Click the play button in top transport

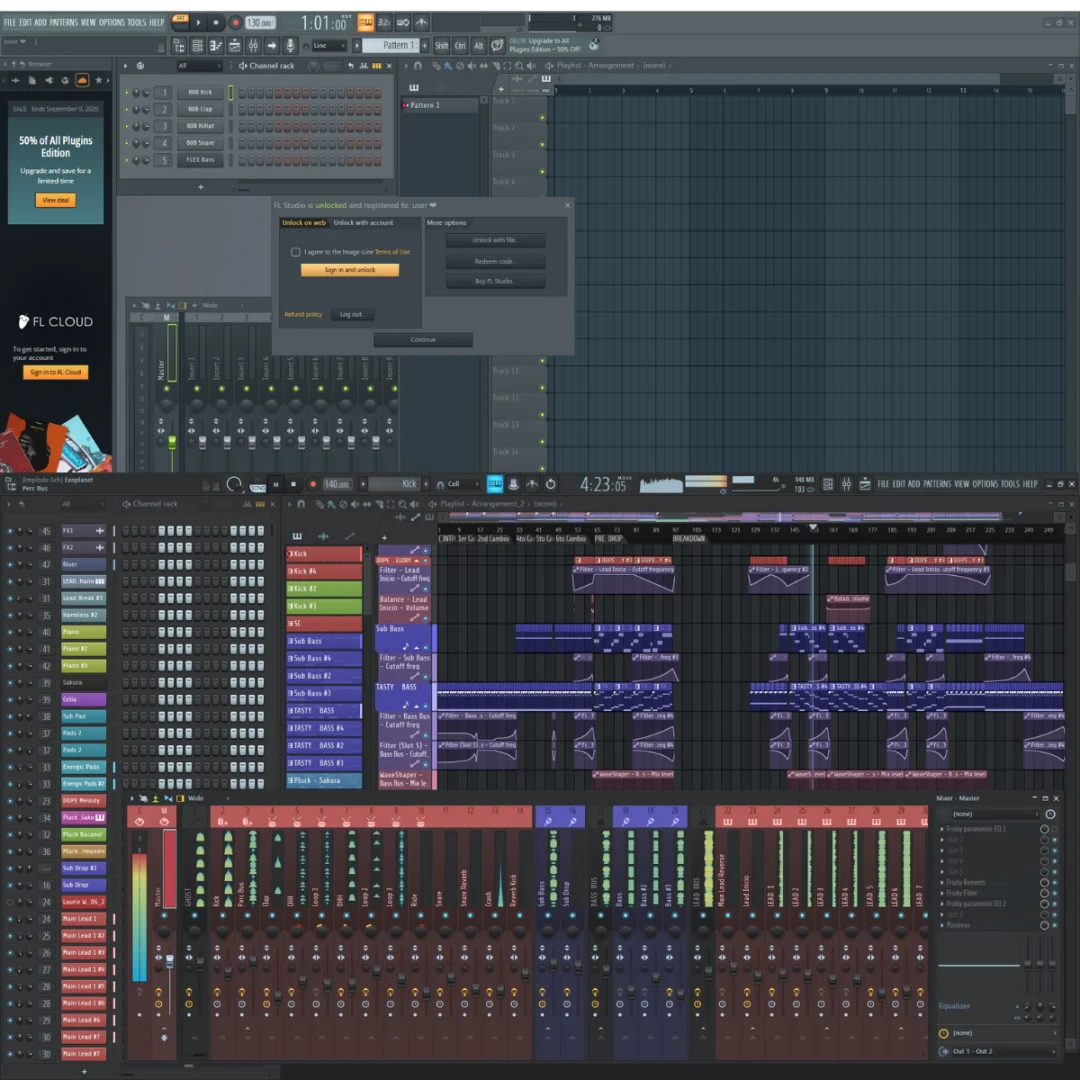tap(198, 22)
